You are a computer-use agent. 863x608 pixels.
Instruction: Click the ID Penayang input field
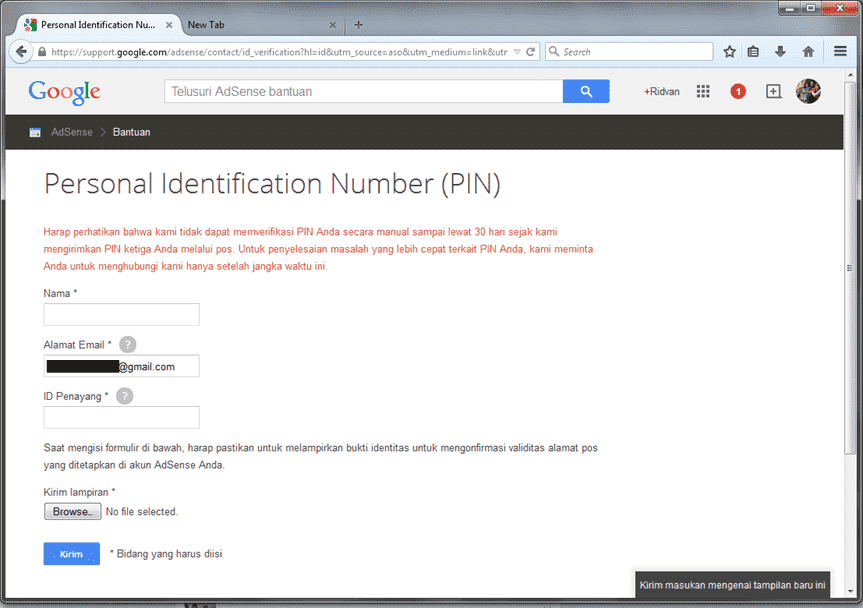tap(122, 417)
